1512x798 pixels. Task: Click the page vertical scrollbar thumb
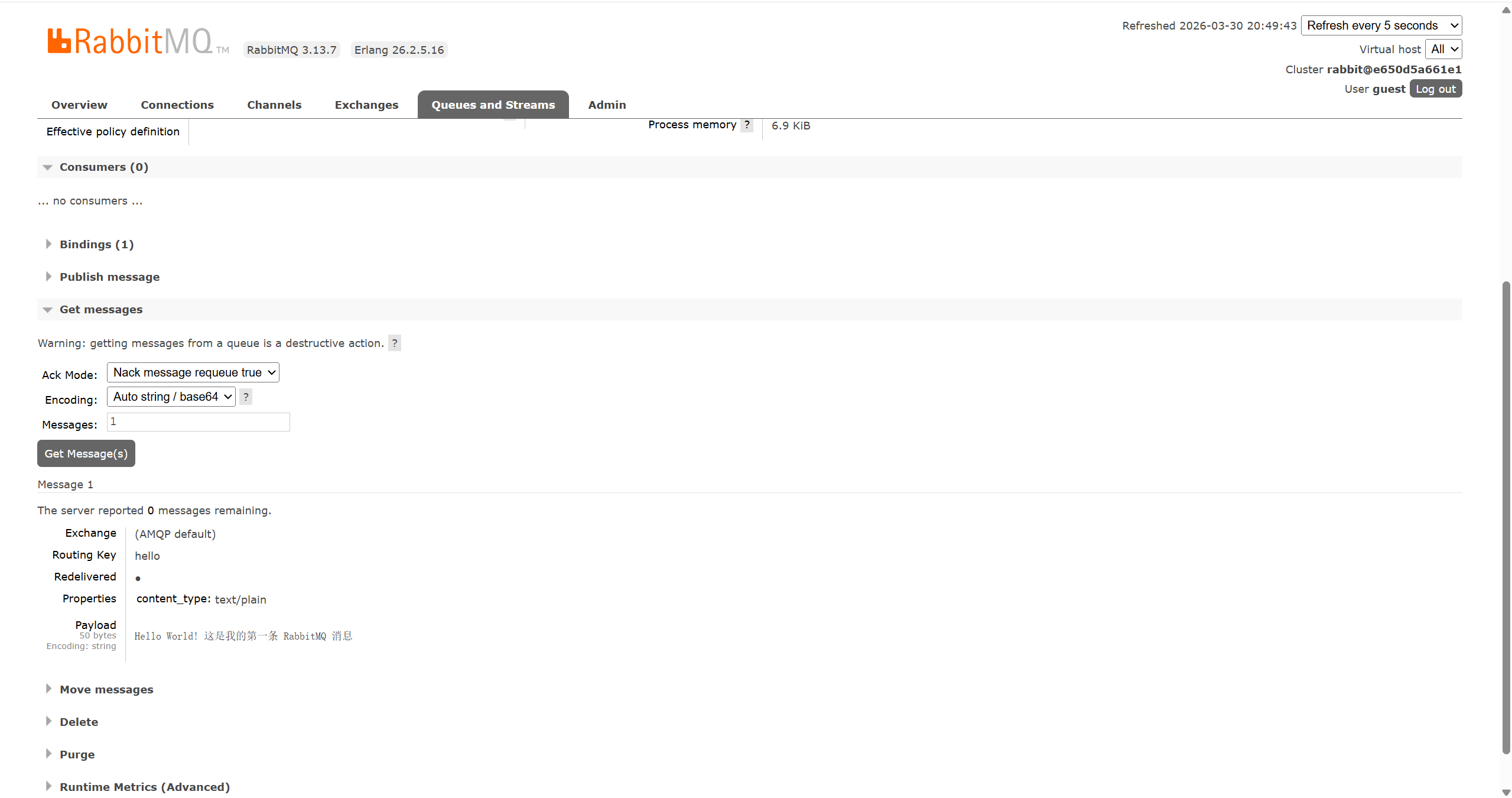coord(1506,518)
